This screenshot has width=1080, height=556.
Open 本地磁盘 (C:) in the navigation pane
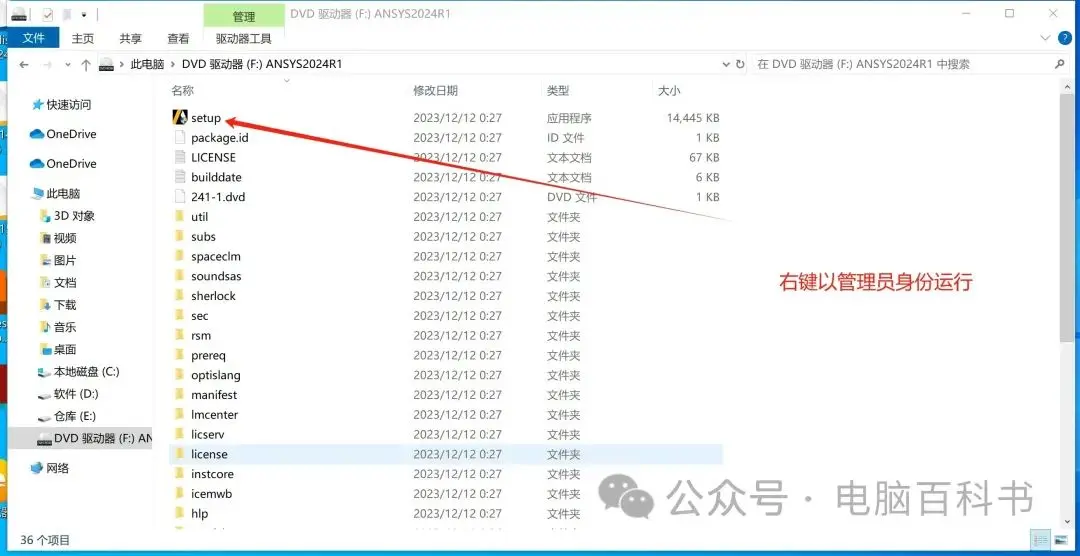tap(86, 371)
